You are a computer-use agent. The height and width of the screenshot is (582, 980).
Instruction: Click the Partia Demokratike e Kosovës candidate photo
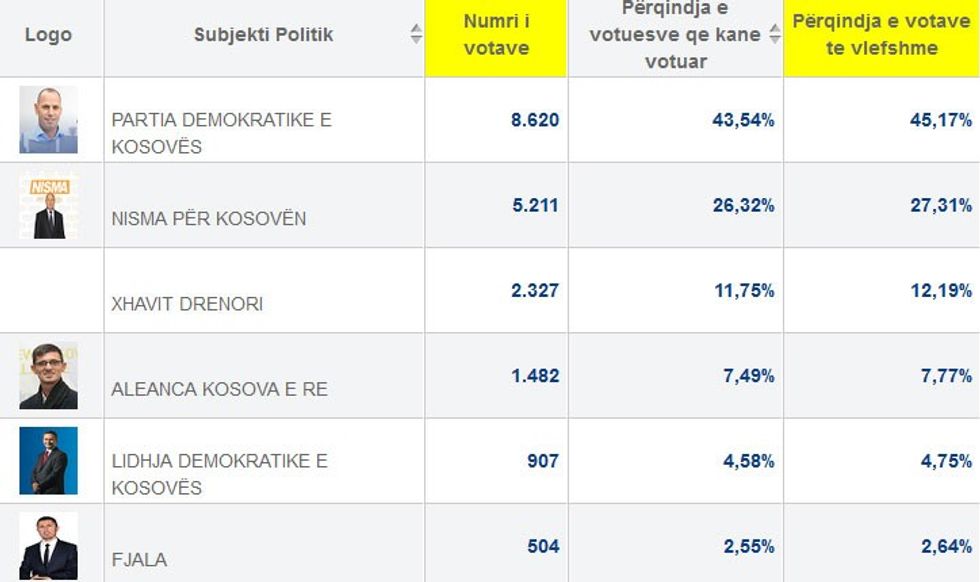point(48,120)
